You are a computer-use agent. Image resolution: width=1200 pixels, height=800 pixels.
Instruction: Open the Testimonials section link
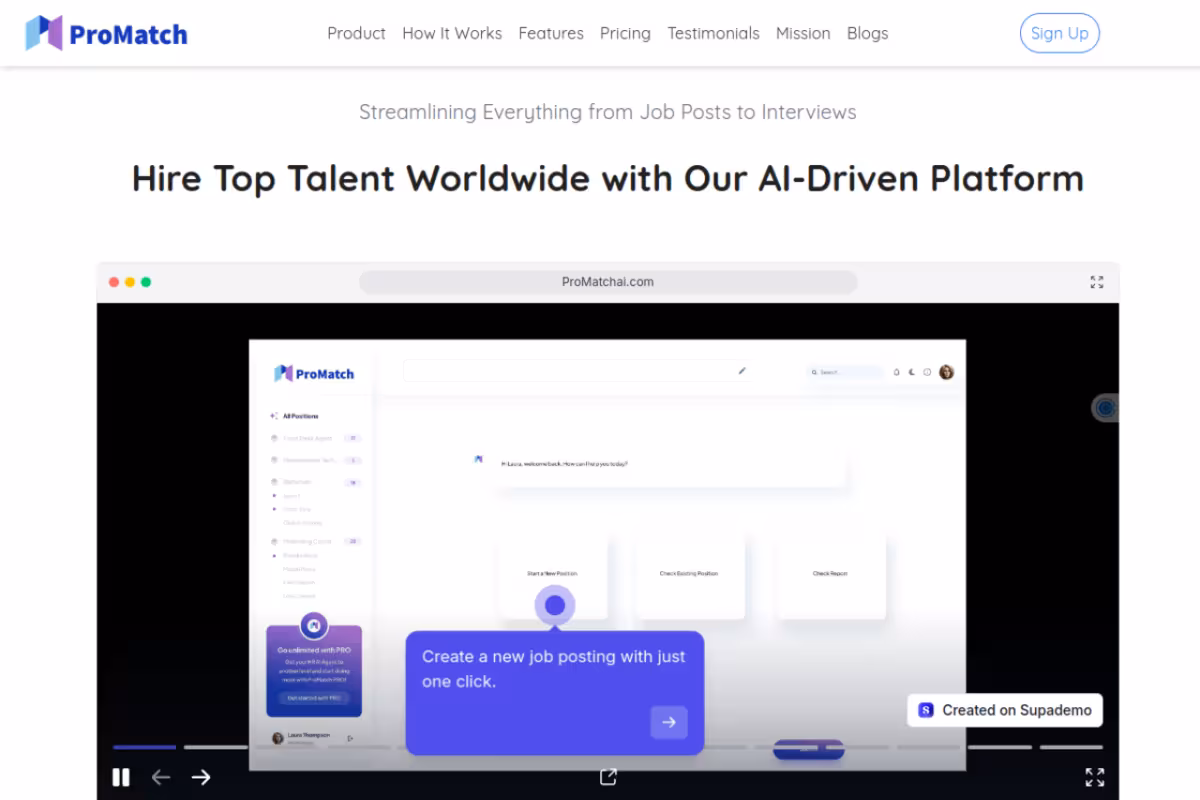pos(713,33)
